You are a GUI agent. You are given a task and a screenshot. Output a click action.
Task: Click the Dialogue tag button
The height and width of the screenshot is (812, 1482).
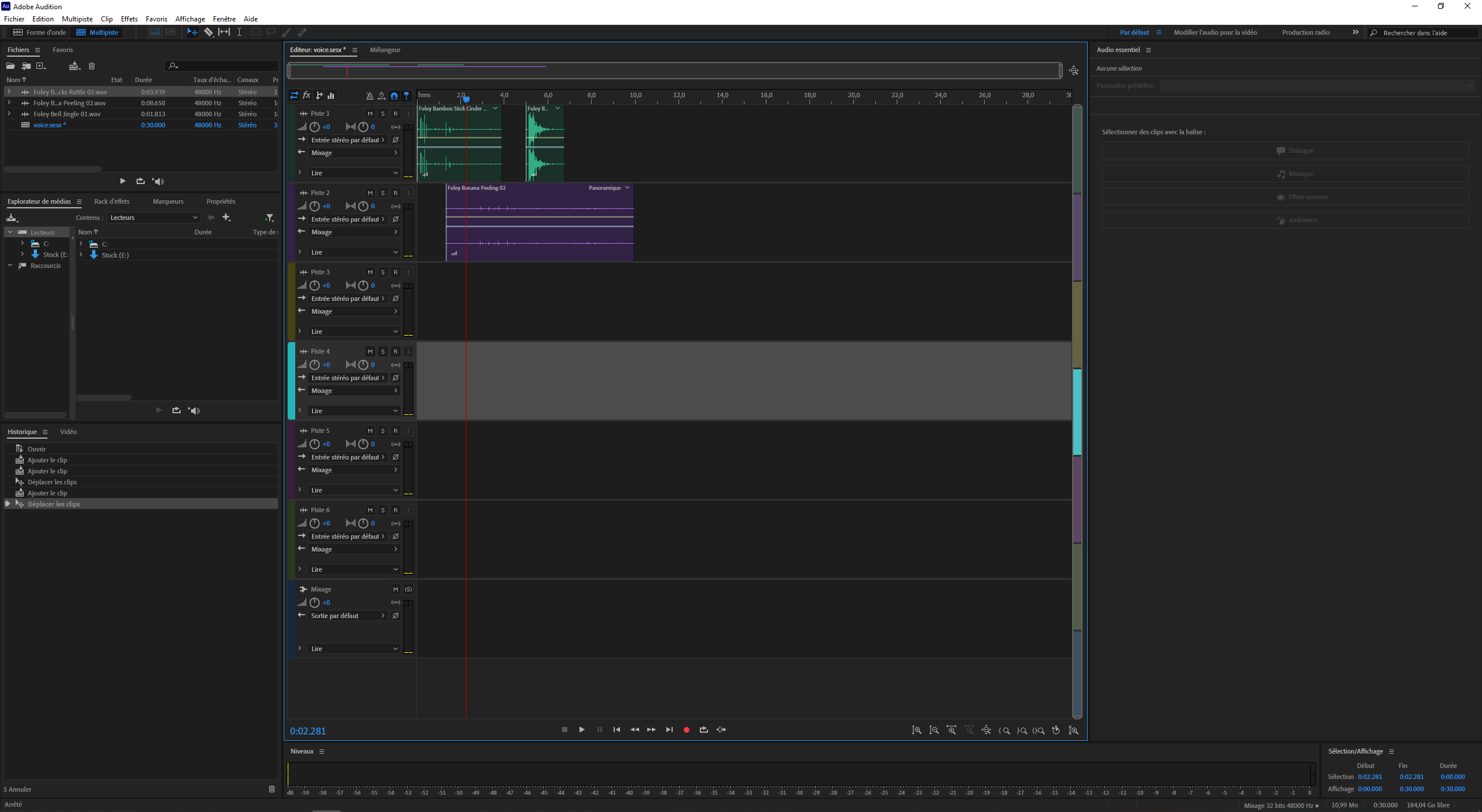click(1285, 150)
